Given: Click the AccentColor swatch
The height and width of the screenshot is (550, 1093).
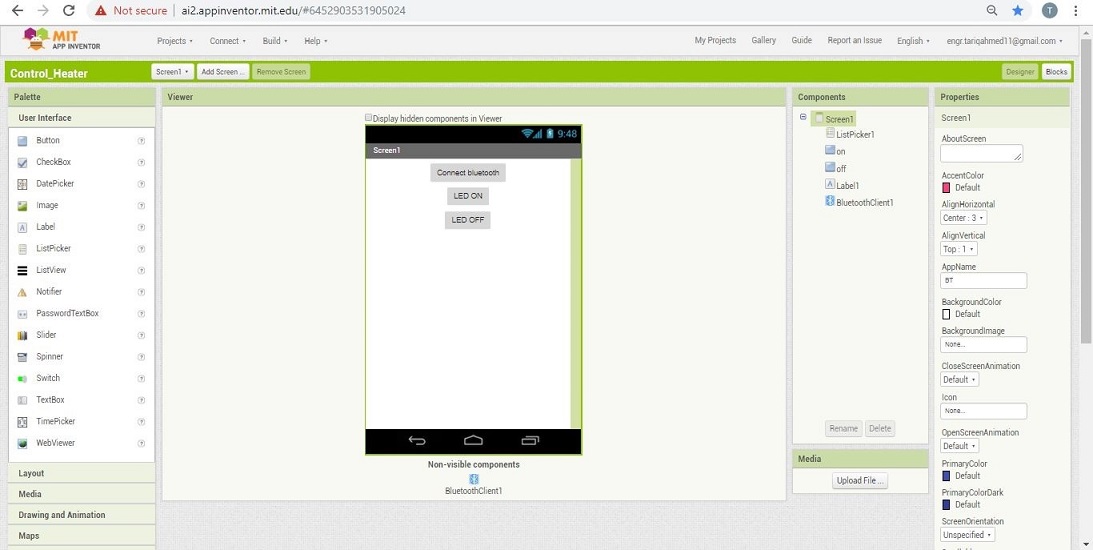Looking at the screenshot, I should pyautogui.click(x=946, y=188).
